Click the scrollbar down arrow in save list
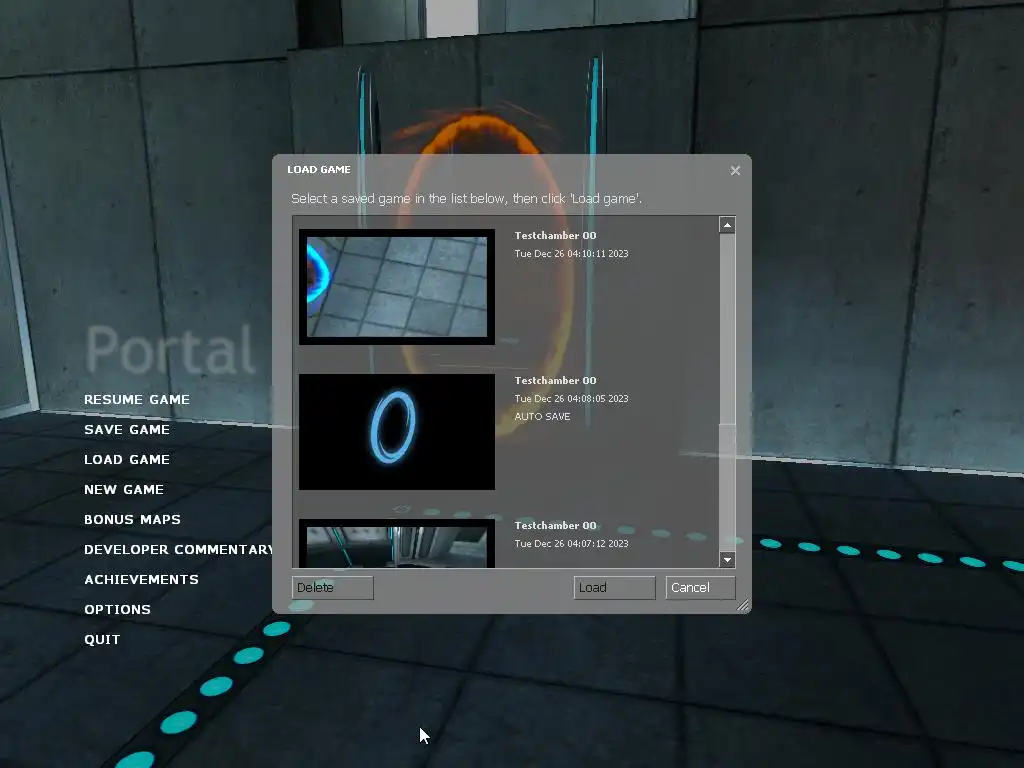 pos(727,560)
